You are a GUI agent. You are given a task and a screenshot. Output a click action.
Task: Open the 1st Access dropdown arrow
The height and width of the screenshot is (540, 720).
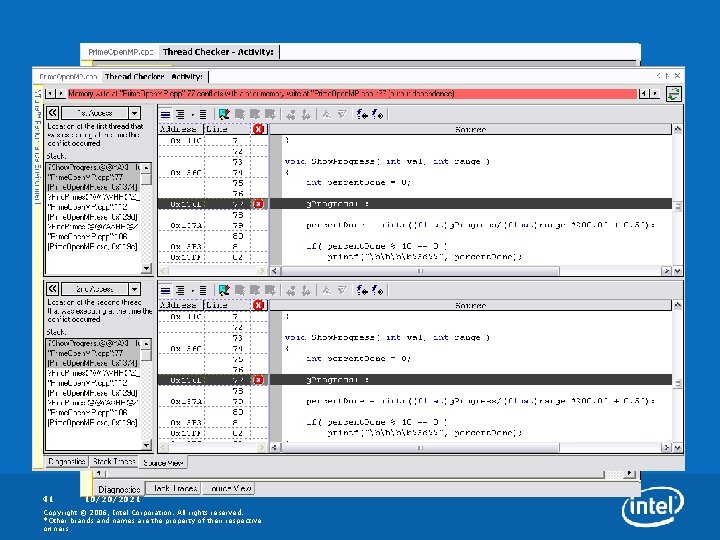(135, 113)
